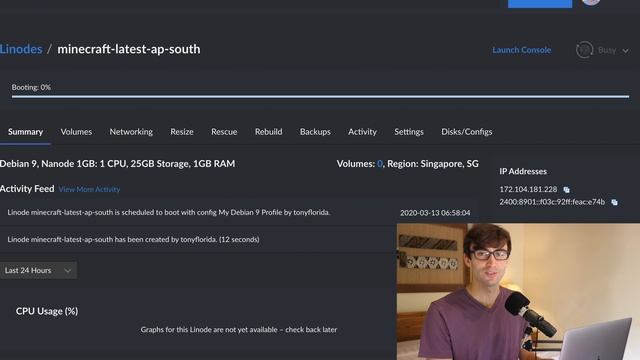Screen dimensions: 640x360
Task: Click the IPv6 address text
Action: (x=552, y=202)
